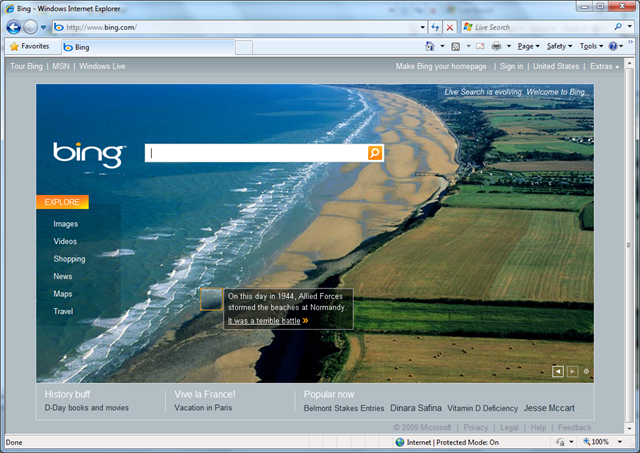Screen dimensions: 640x453
Task: Click the Bing logo
Action: coord(89,154)
